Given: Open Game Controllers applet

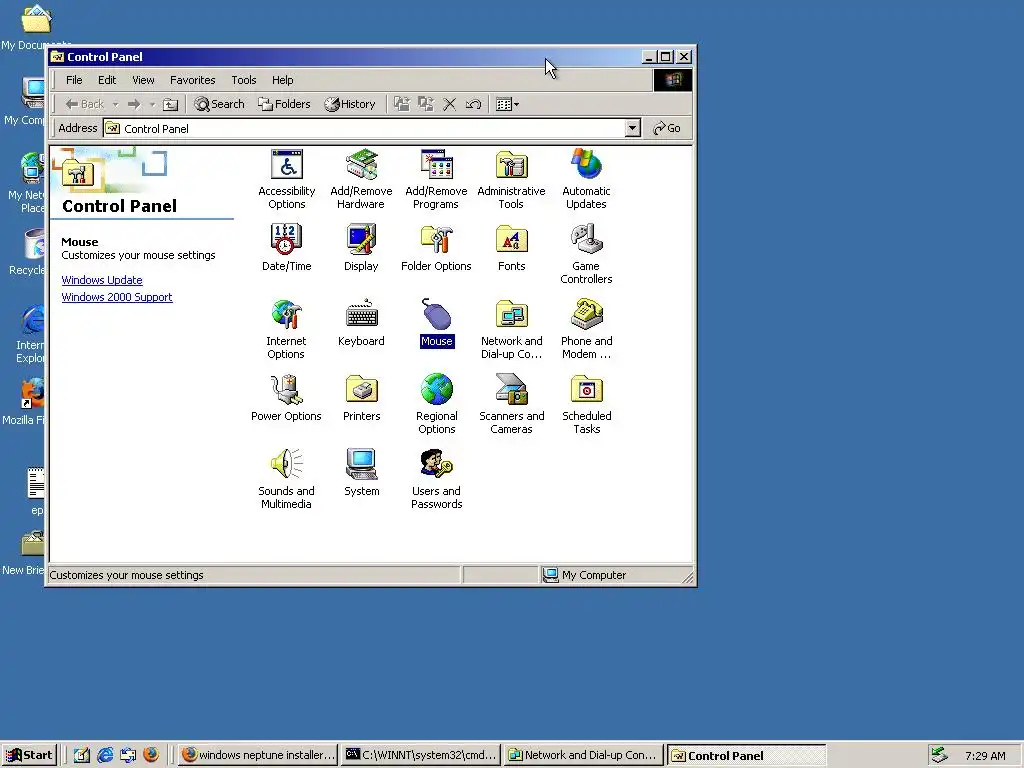Looking at the screenshot, I should pyautogui.click(x=586, y=254).
